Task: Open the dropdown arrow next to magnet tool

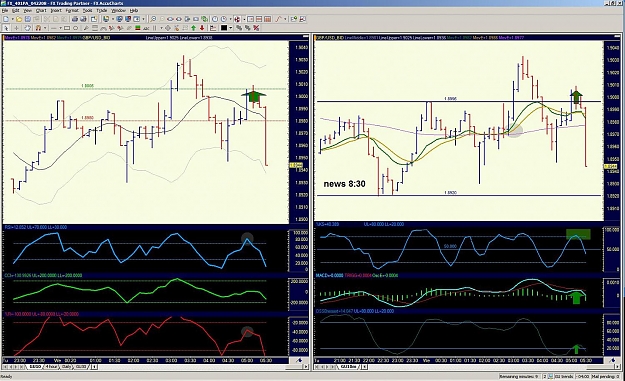Action: 45,28
